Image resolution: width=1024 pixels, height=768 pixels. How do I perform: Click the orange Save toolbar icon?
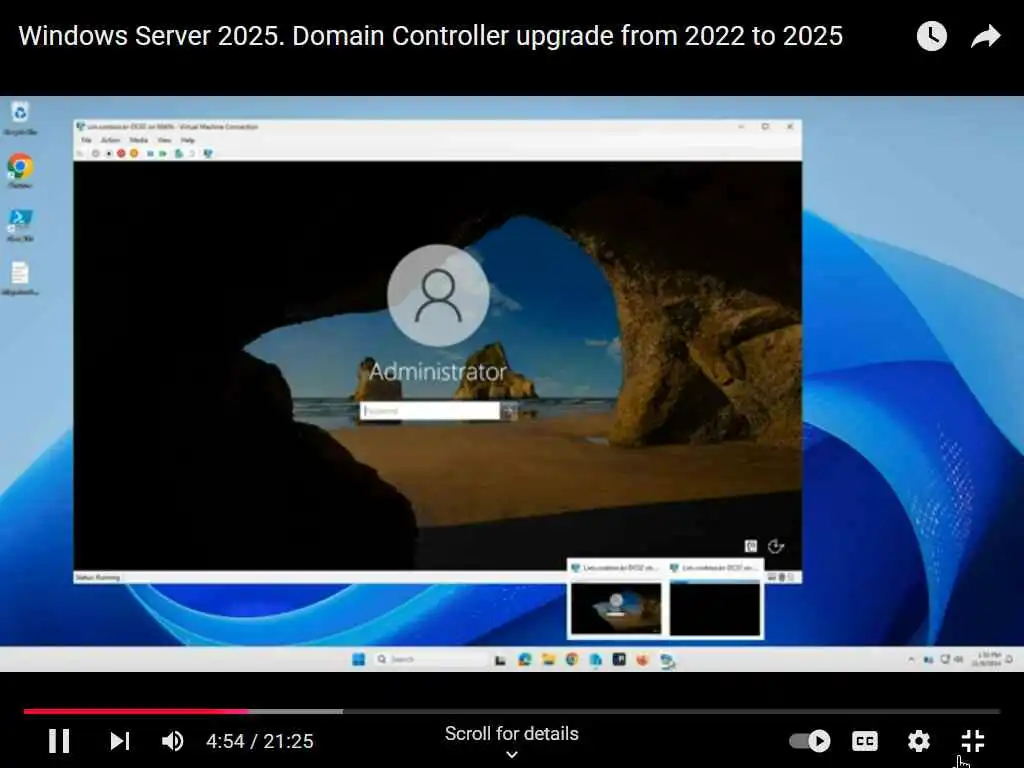[134, 153]
